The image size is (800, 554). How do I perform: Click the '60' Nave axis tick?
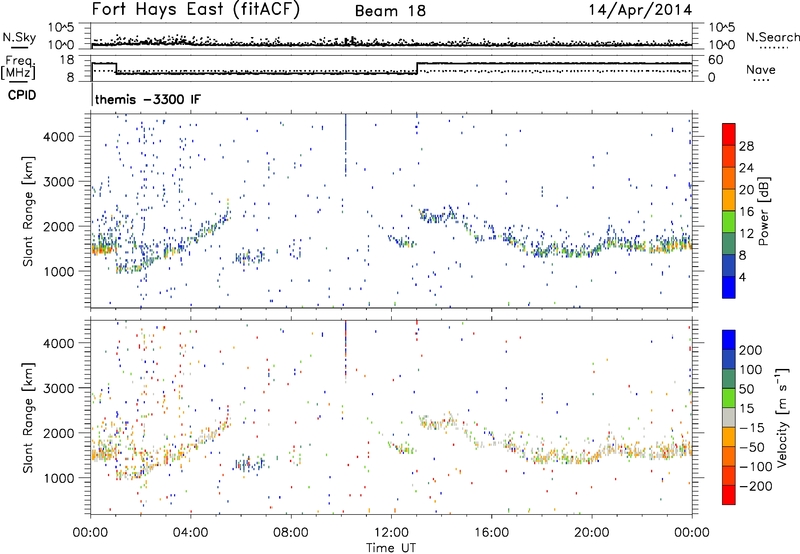coord(716,60)
